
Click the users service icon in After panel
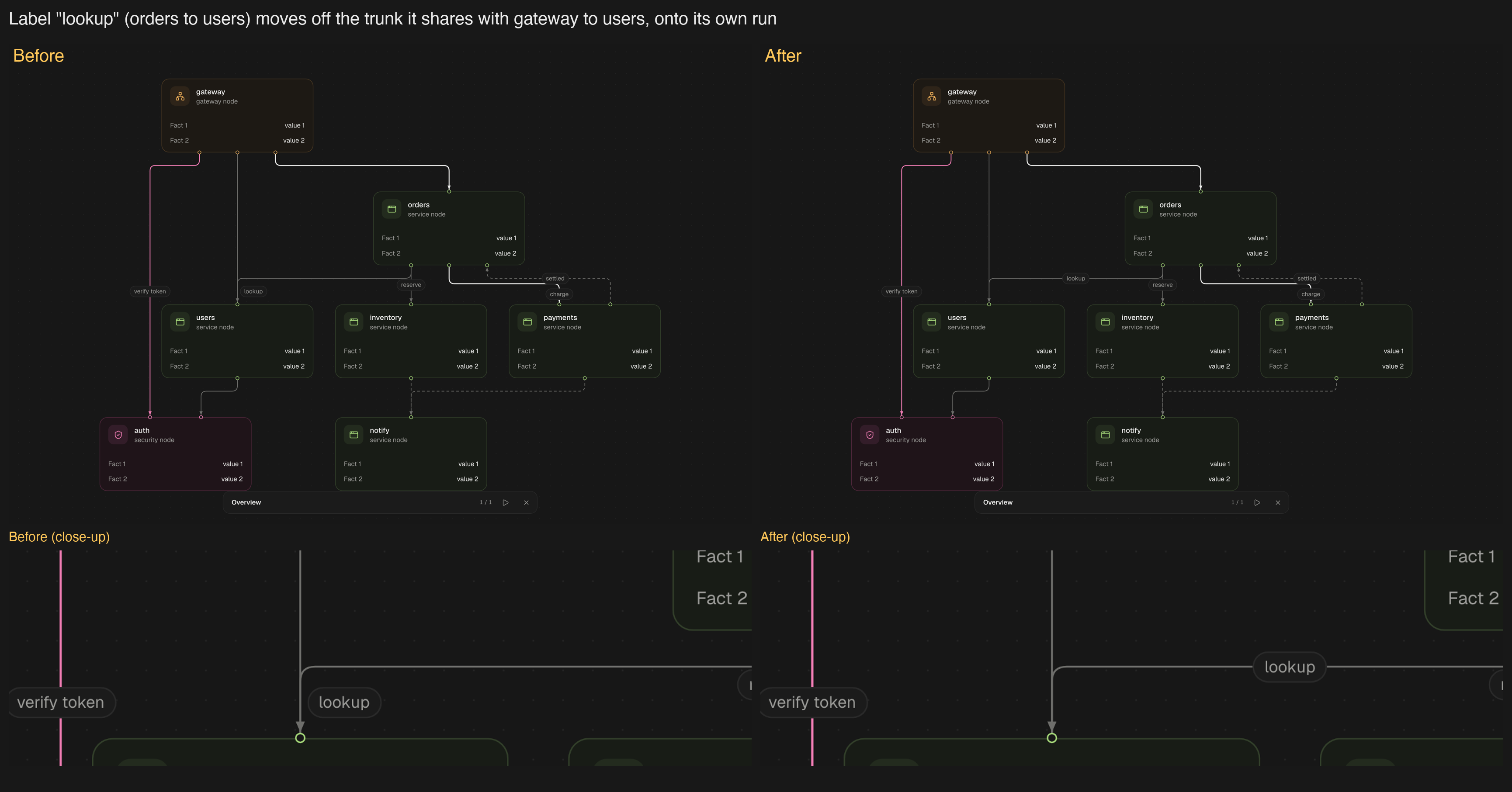(x=932, y=322)
